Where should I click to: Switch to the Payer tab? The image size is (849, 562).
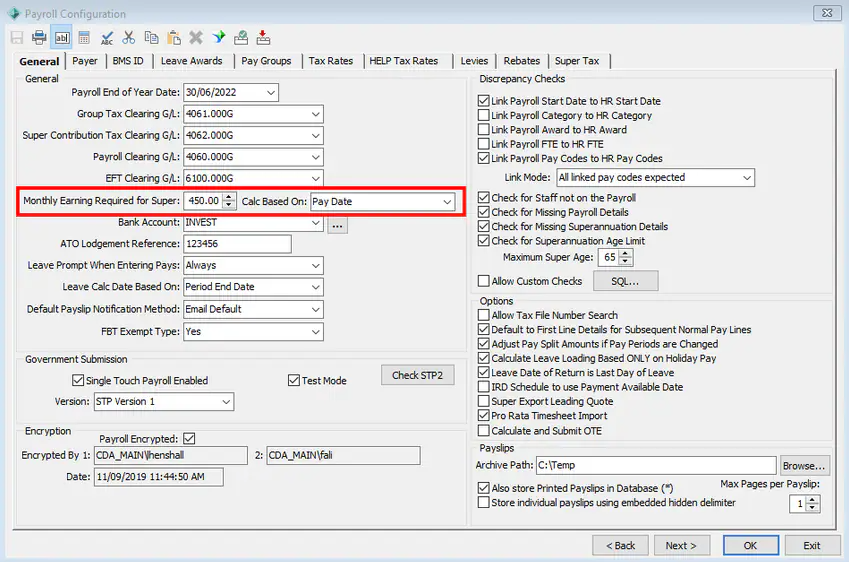pos(85,61)
